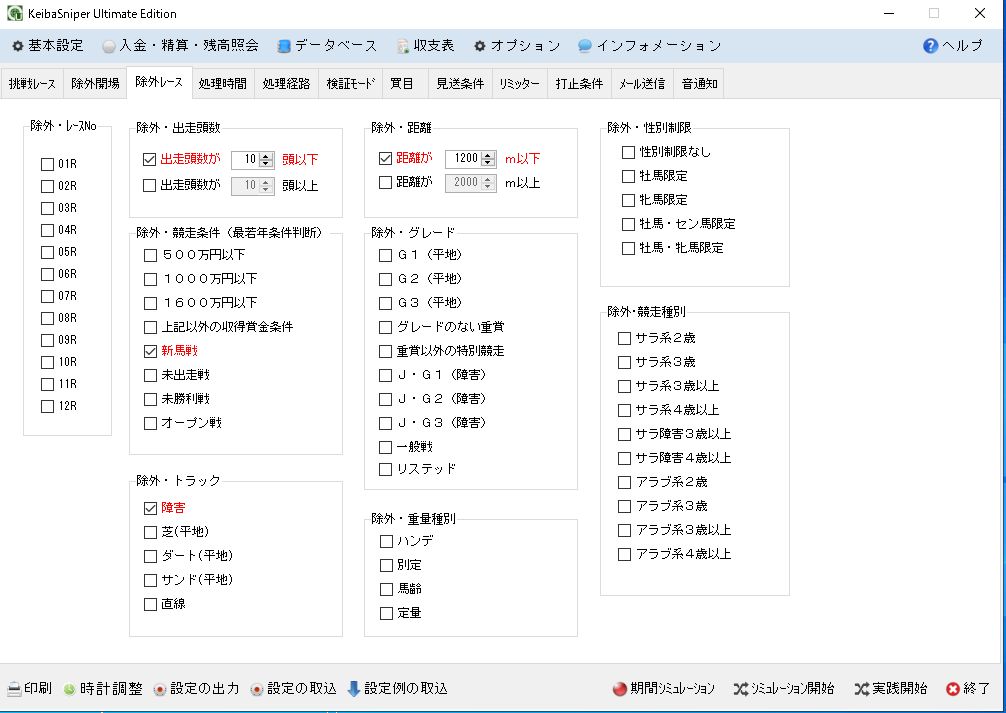Open the 打止条件 tab
Image resolution: width=1006 pixels, height=713 pixels.
tap(579, 83)
